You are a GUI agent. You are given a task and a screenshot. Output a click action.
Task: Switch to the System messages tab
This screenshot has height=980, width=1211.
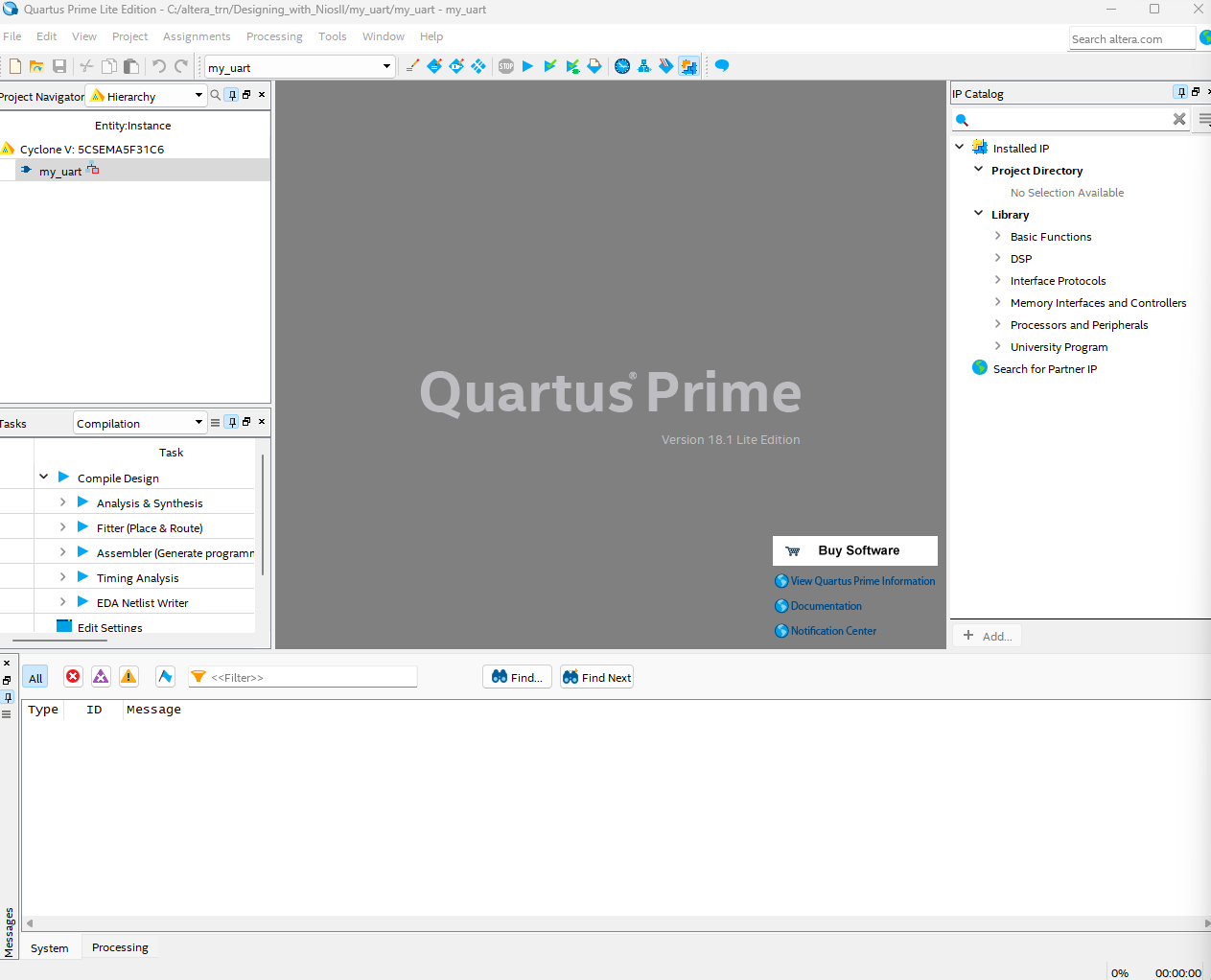pos(50,947)
